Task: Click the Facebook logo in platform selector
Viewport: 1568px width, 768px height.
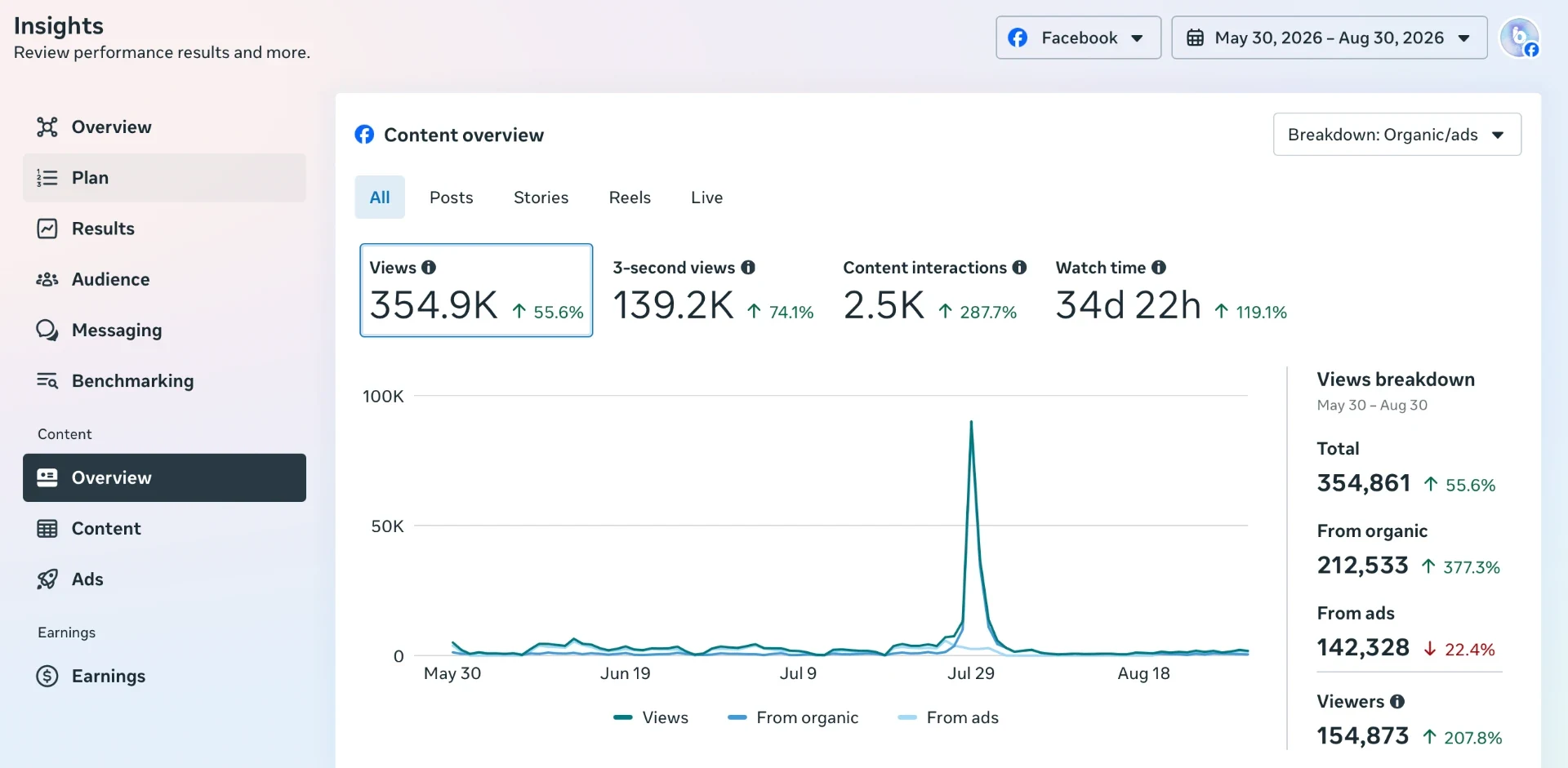Action: coord(1018,38)
